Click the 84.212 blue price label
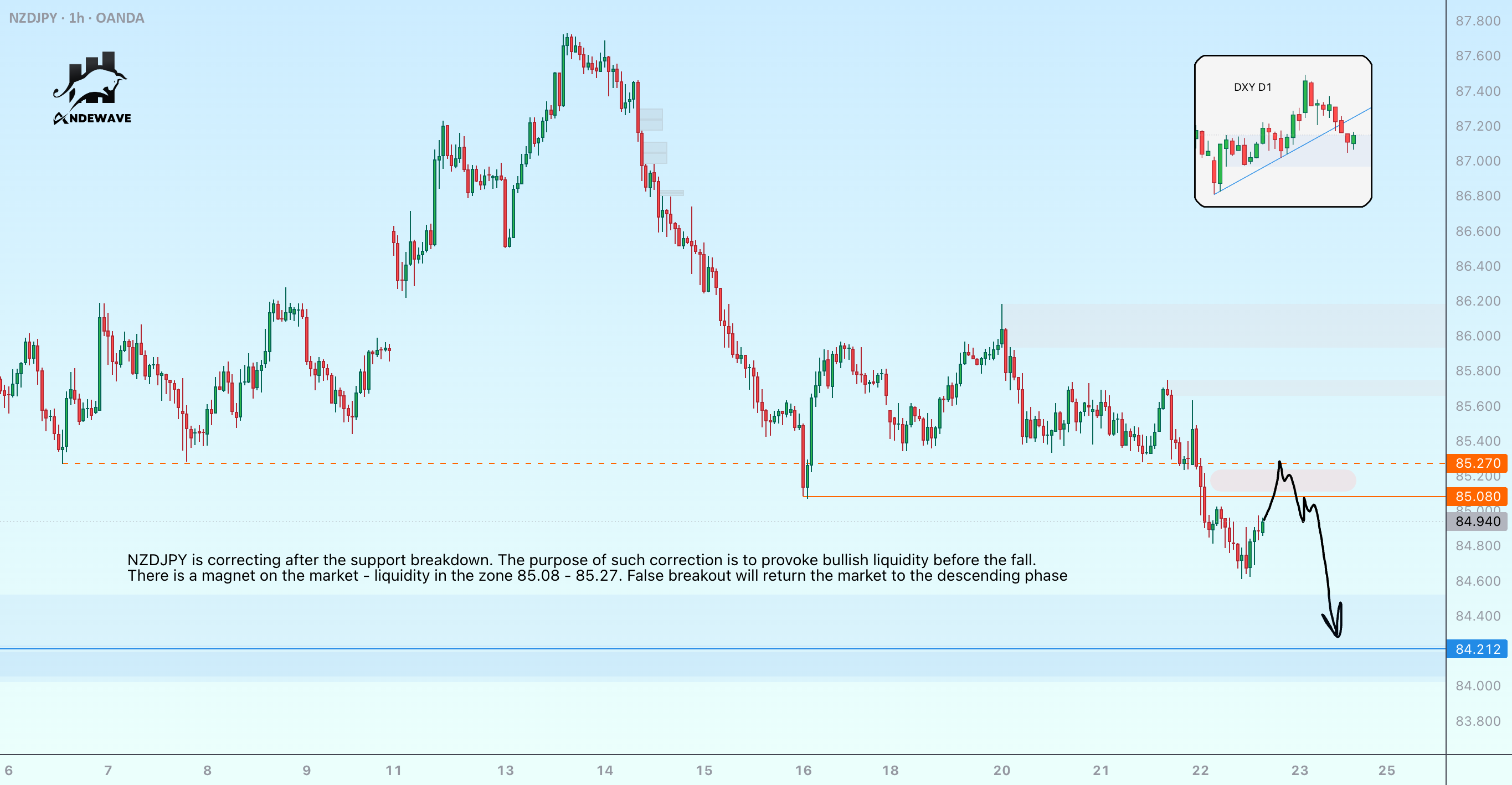 tap(1477, 649)
